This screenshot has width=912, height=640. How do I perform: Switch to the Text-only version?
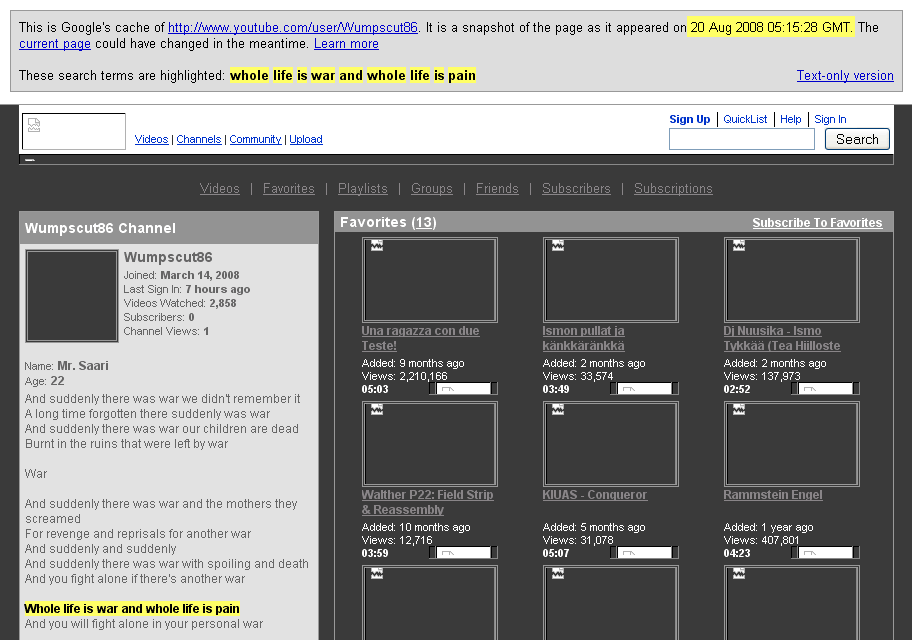[845, 76]
